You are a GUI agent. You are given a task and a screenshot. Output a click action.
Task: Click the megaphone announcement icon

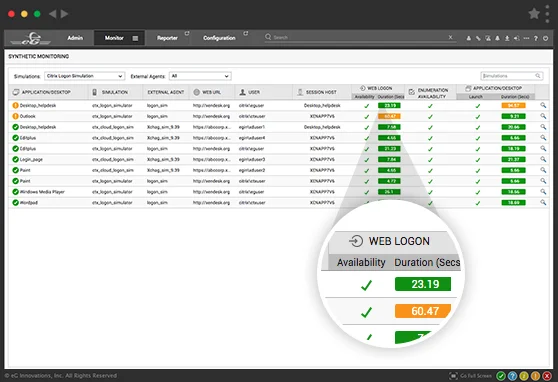pos(517,38)
